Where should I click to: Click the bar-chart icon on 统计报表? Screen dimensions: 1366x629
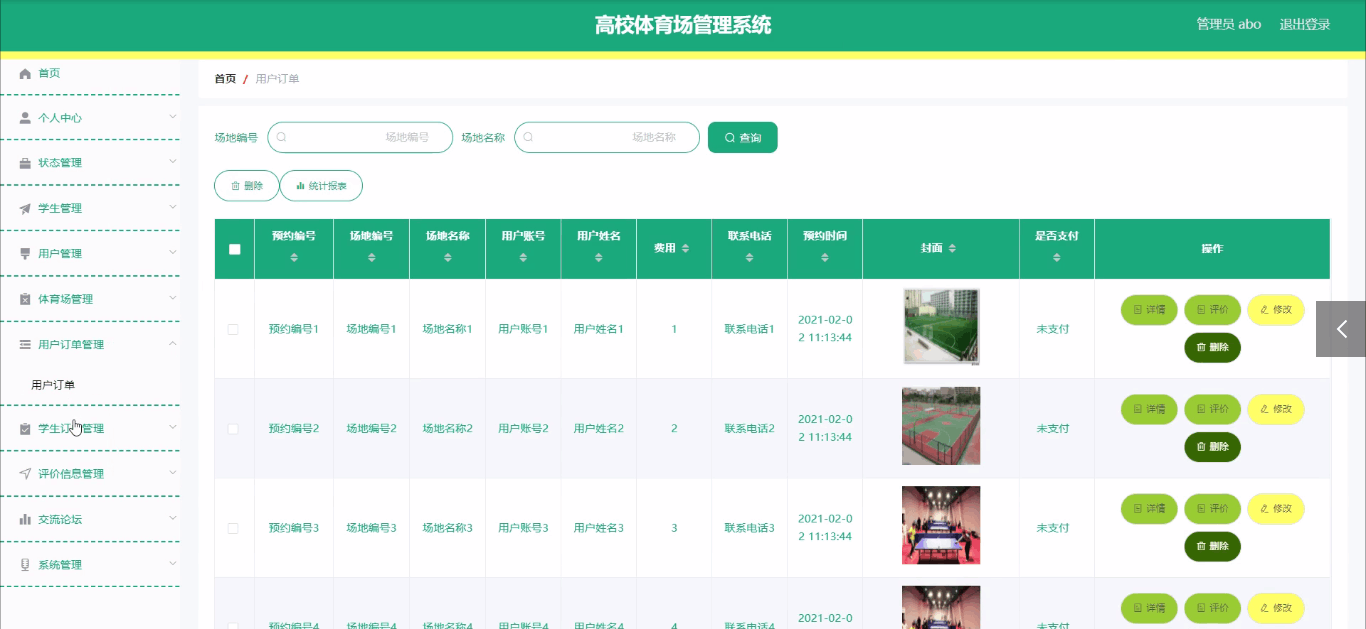(299, 185)
